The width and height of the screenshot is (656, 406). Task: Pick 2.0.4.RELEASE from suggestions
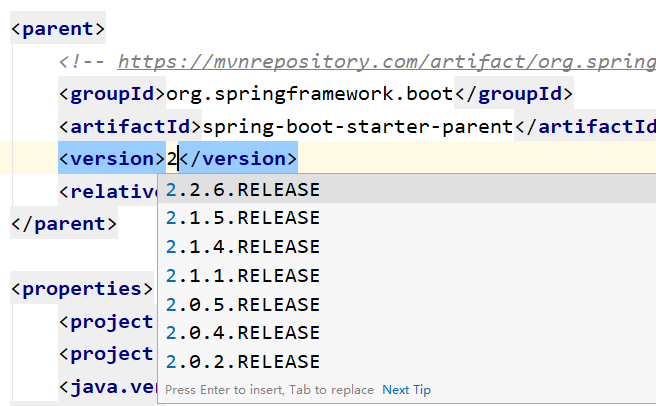pyautogui.click(x=407, y=333)
